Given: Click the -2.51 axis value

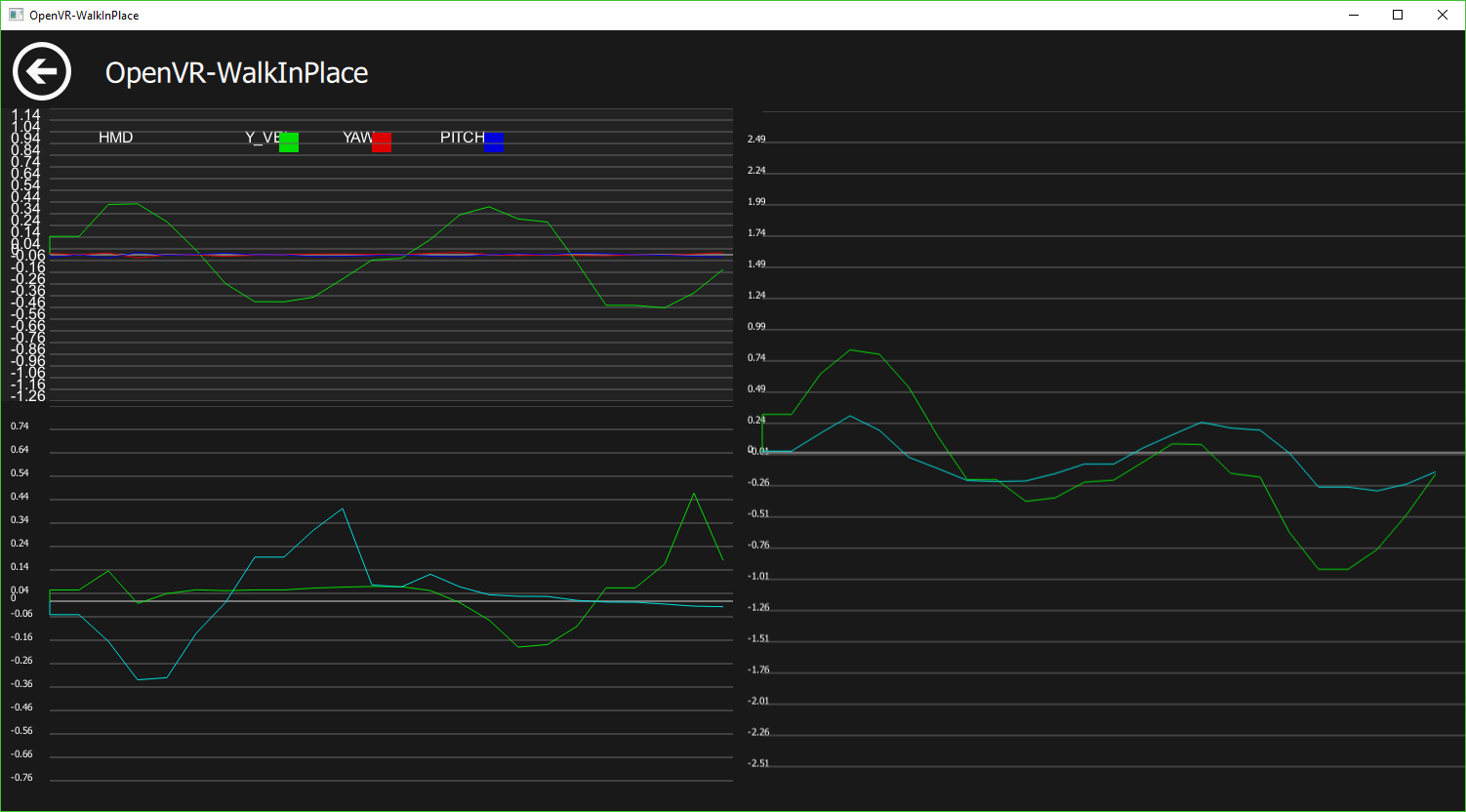Looking at the screenshot, I should (x=758, y=764).
